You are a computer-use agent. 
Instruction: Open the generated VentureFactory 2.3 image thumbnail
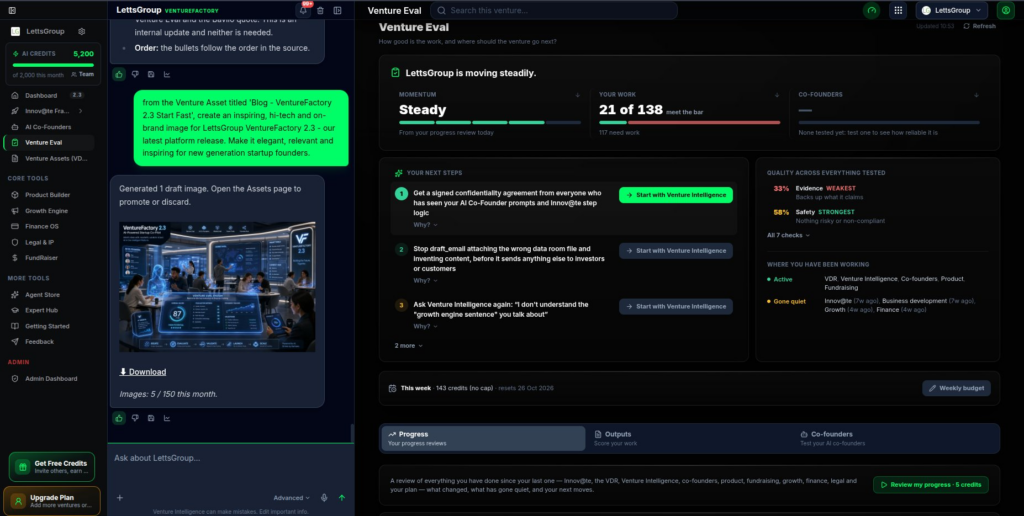point(217,287)
